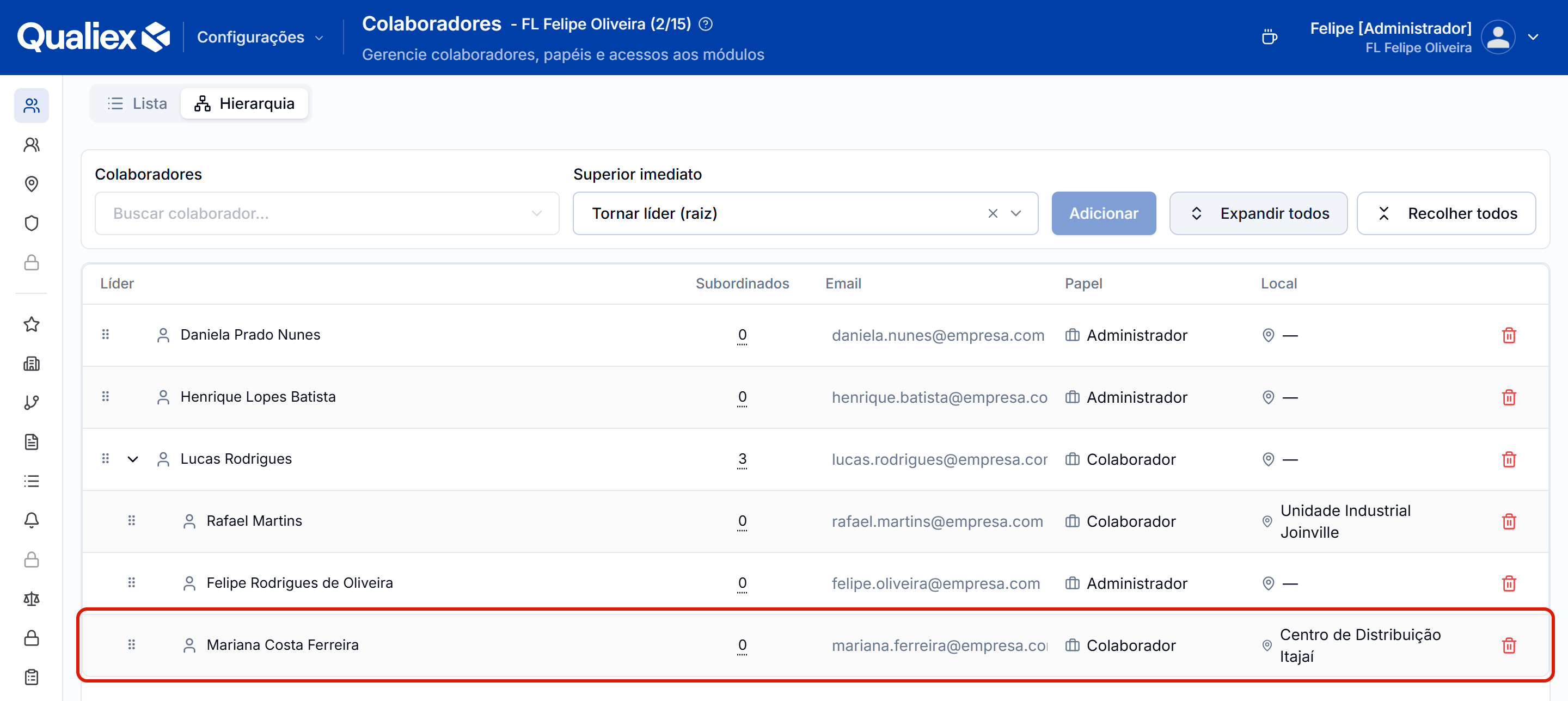This screenshot has height=701, width=1568.
Task: Click the coffee cup icon in header
Action: click(1269, 37)
